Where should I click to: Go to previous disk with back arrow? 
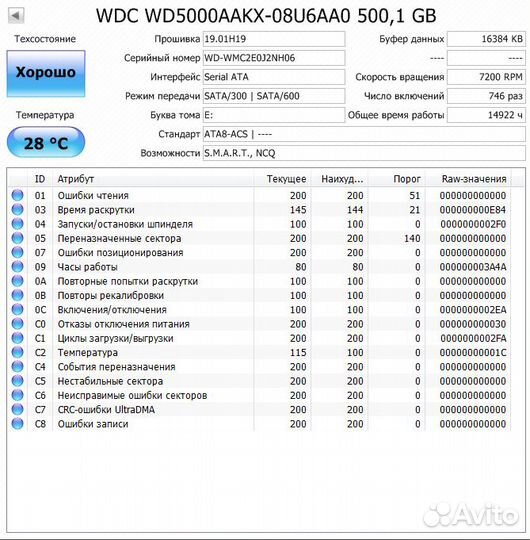16,16
